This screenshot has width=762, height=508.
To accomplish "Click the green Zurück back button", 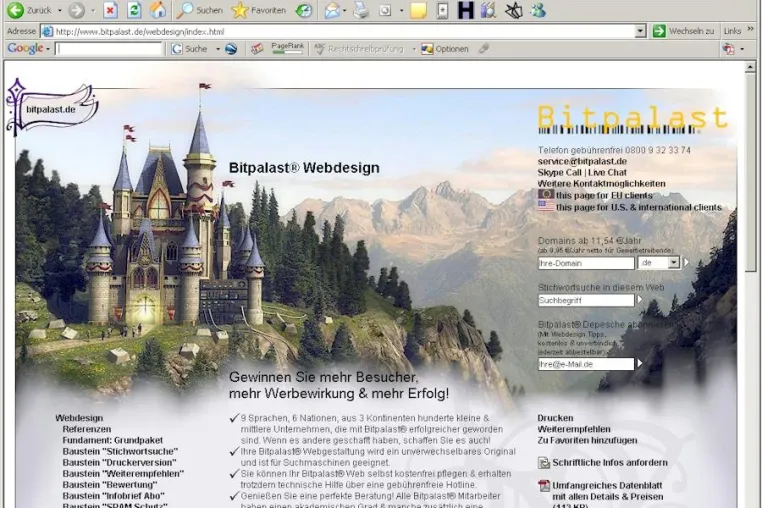I will coord(30,10).
